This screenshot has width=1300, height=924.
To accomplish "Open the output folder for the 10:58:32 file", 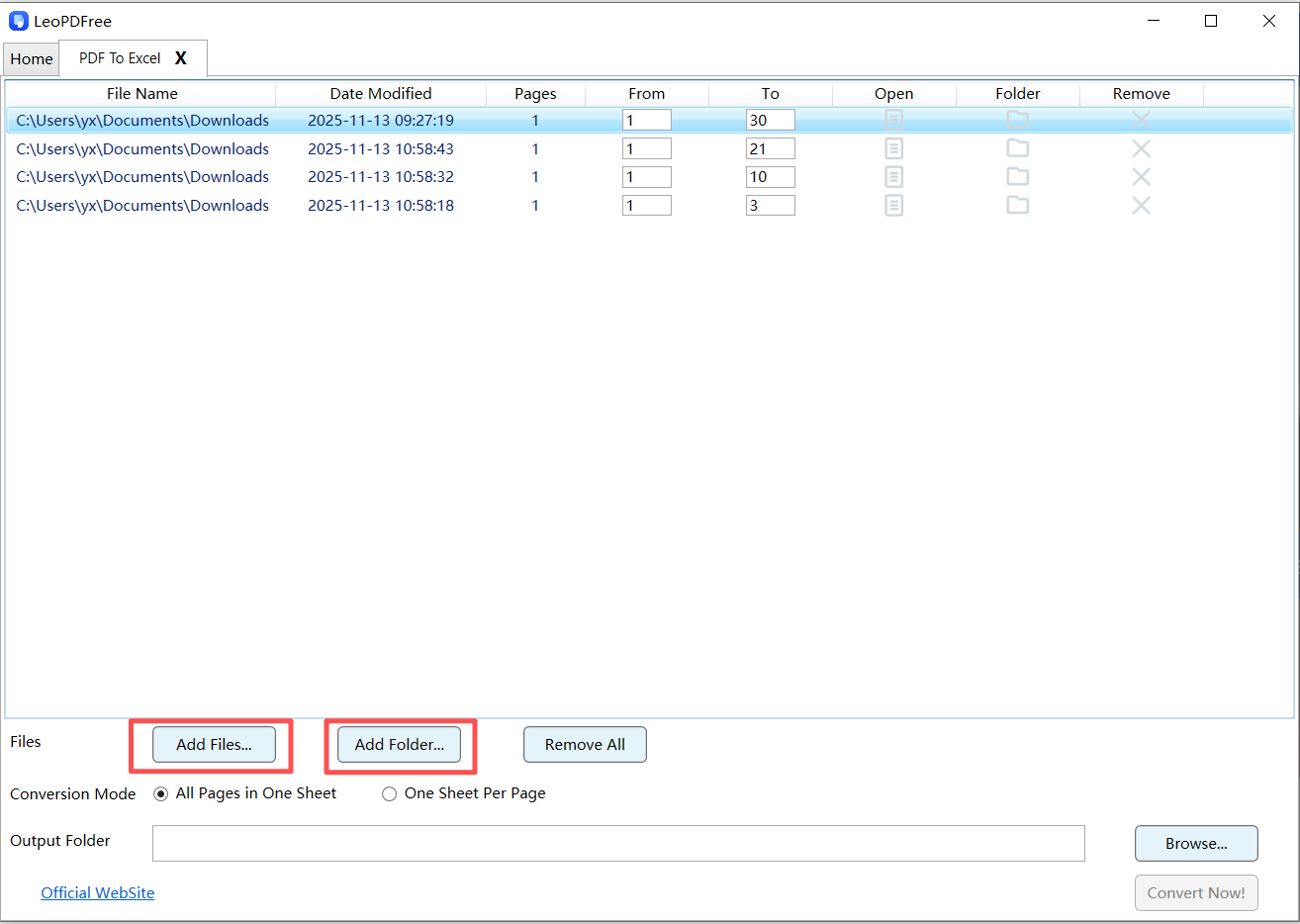I will (x=1017, y=176).
